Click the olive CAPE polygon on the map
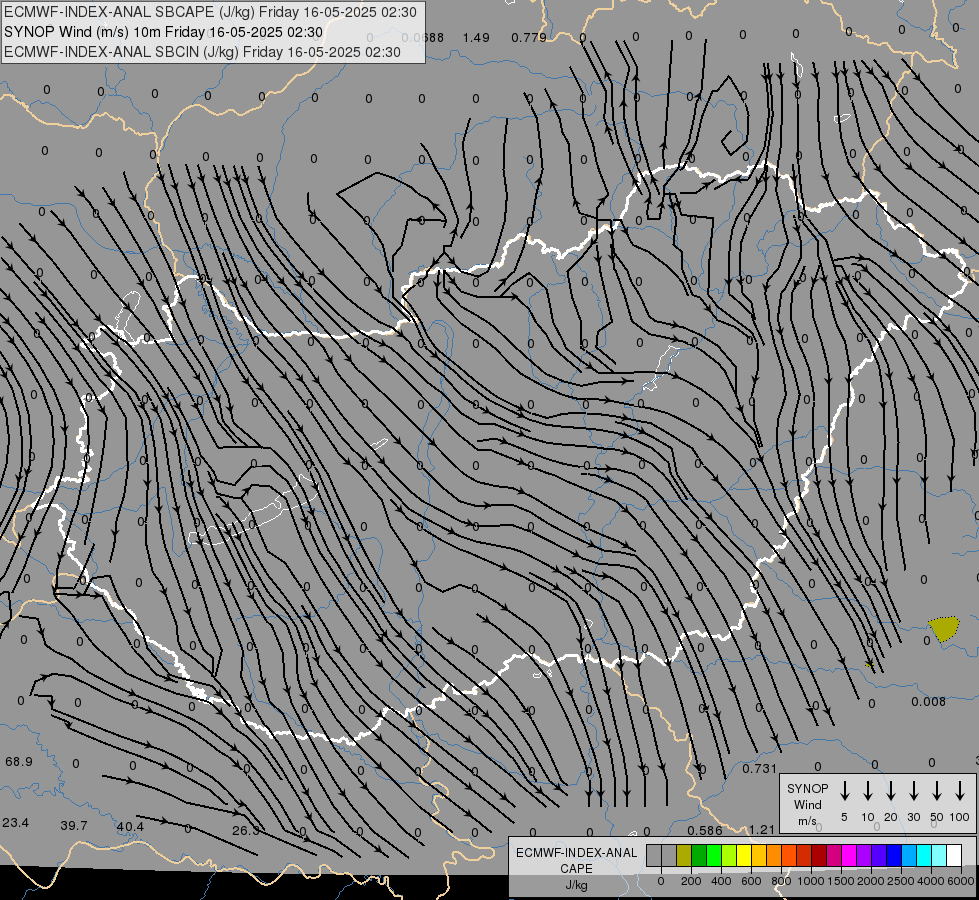Screen dimensions: 979x900 pos(944,628)
